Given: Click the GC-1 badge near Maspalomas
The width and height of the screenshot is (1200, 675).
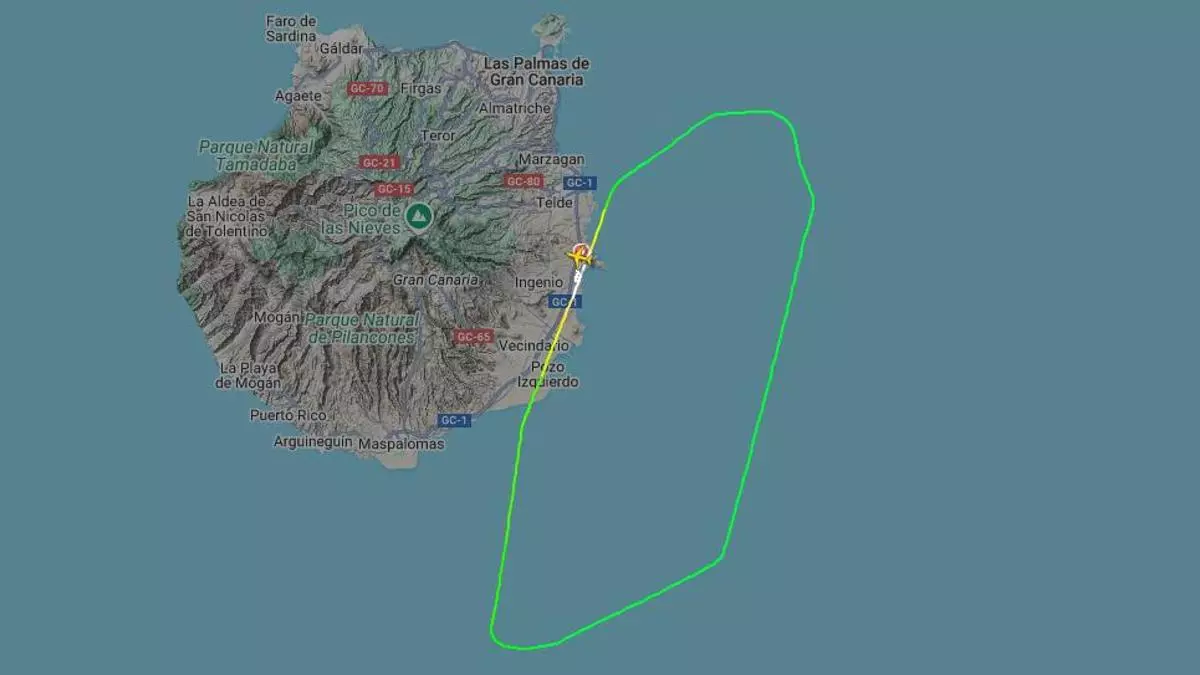Looking at the screenshot, I should coord(454,420).
